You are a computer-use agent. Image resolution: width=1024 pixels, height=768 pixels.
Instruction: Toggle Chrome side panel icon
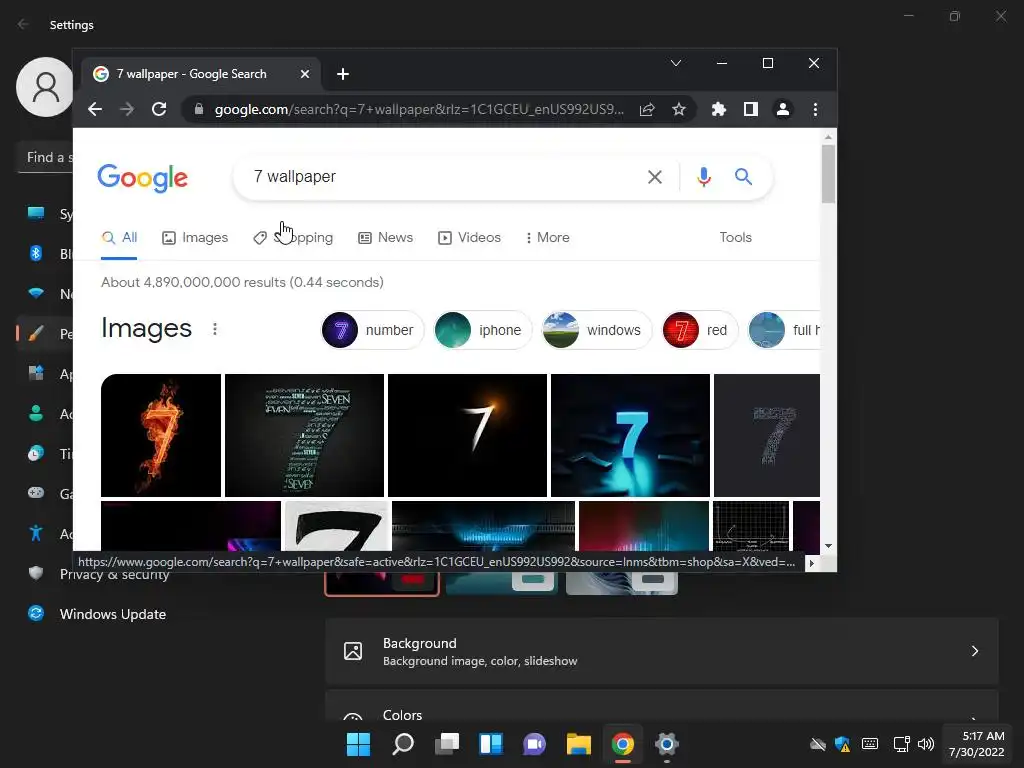(751, 109)
